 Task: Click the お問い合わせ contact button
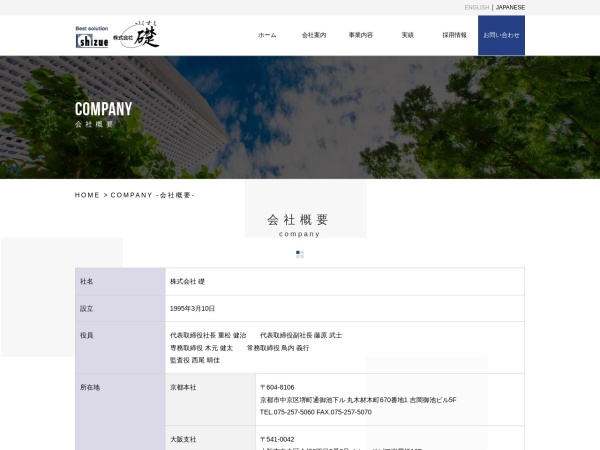coord(501,35)
